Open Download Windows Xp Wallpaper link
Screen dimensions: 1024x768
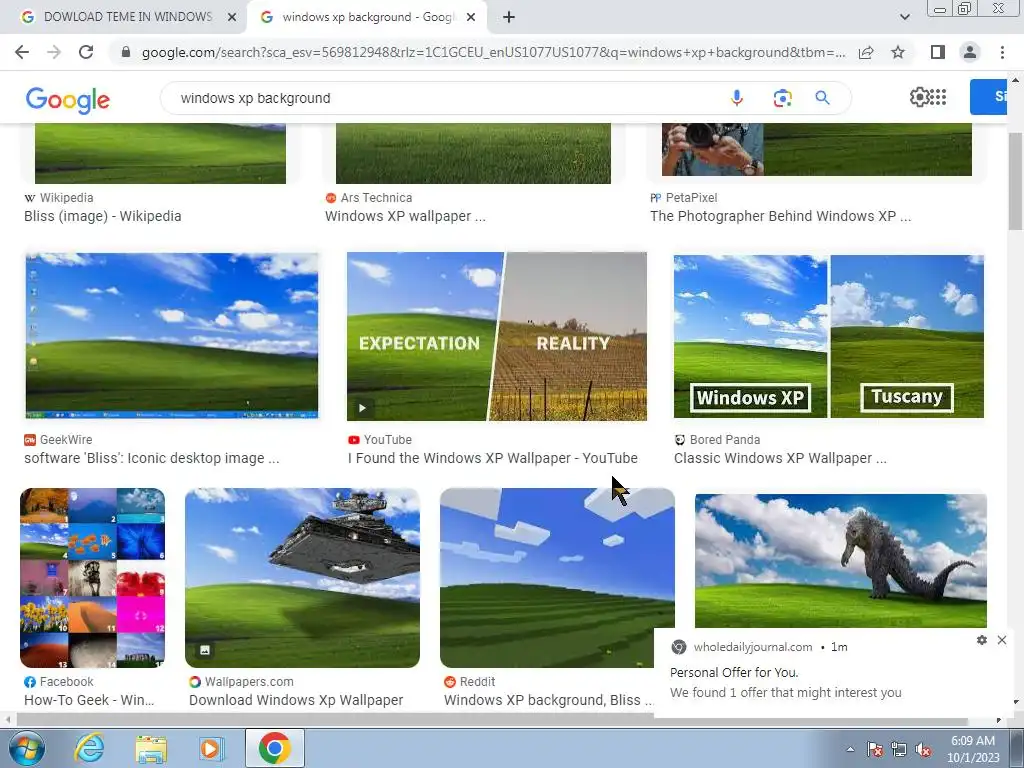296,700
